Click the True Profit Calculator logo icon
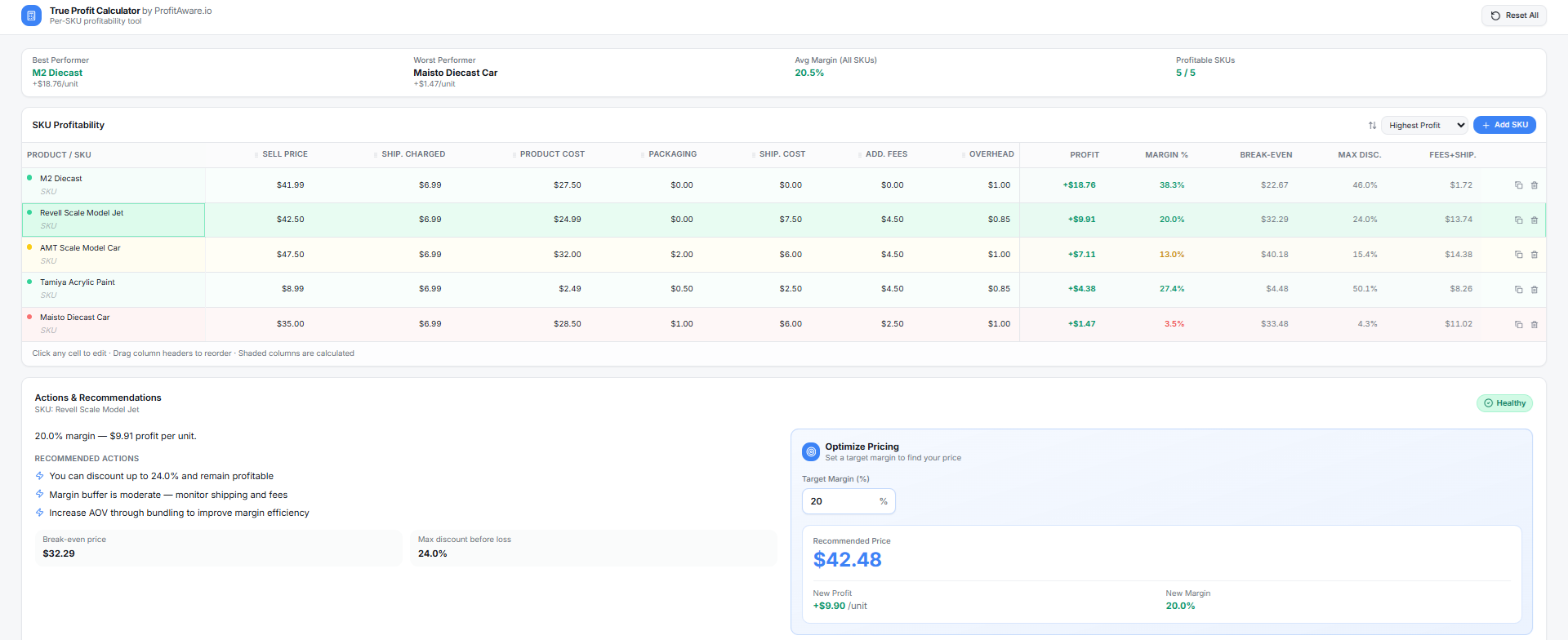Screen dimensions: 1568x640 pos(31,16)
